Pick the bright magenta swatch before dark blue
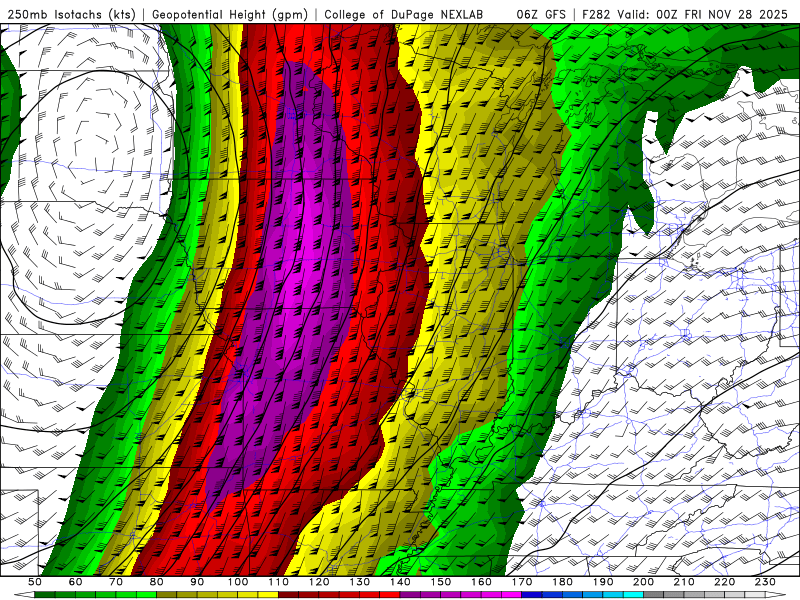800x600 pixels. pyautogui.click(x=511, y=595)
